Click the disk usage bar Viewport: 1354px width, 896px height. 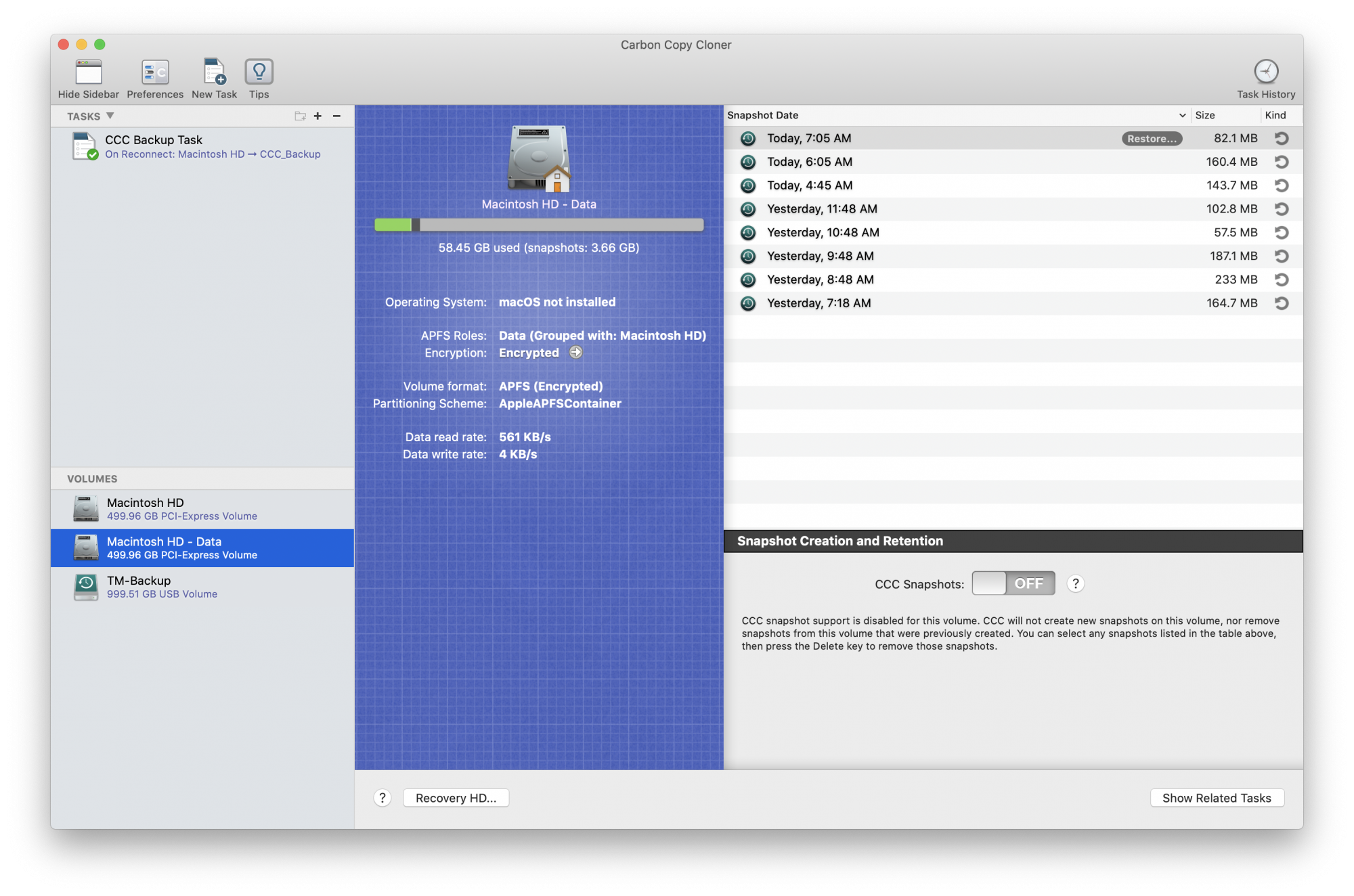click(x=539, y=225)
